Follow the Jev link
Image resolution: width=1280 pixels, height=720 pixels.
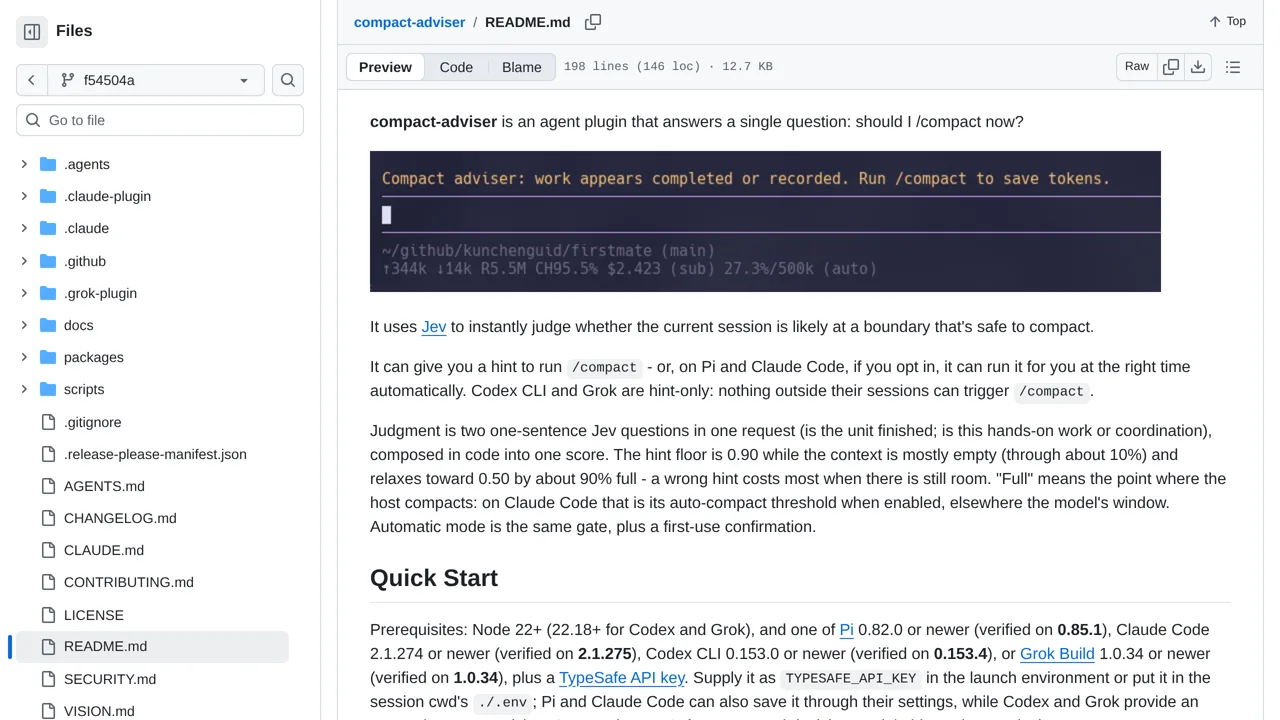pos(434,327)
